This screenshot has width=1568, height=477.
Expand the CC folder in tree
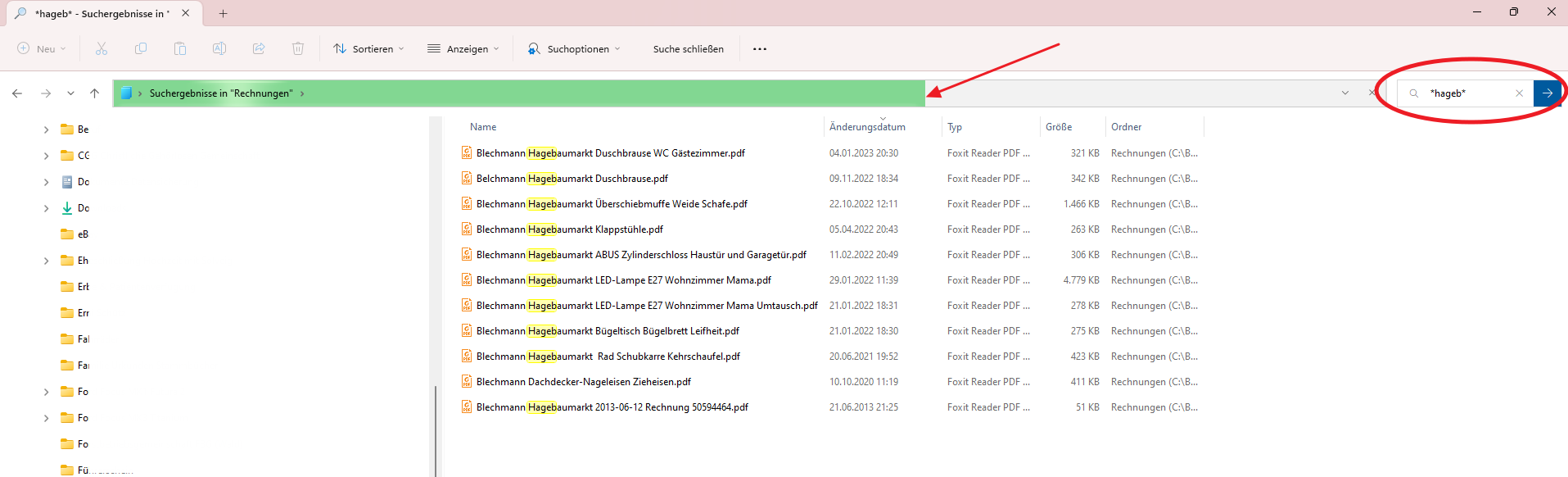coord(46,156)
